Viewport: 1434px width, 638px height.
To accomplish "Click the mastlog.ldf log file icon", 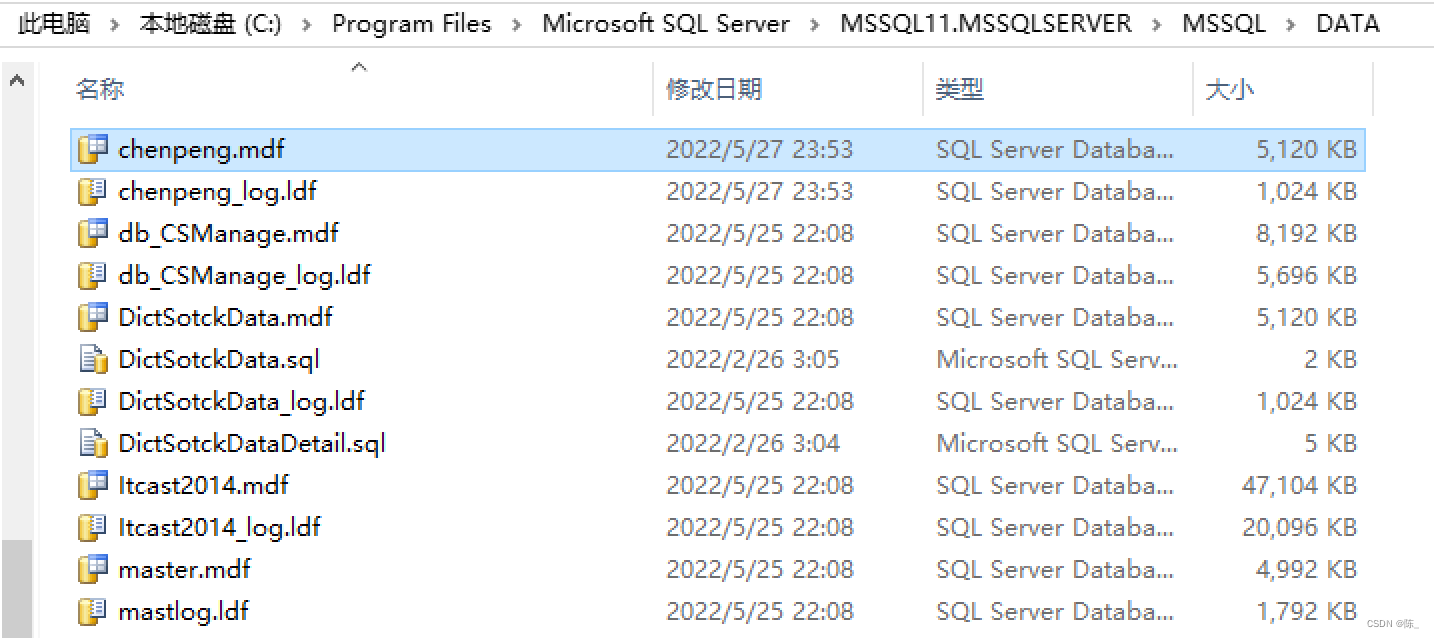I will 93,611.
